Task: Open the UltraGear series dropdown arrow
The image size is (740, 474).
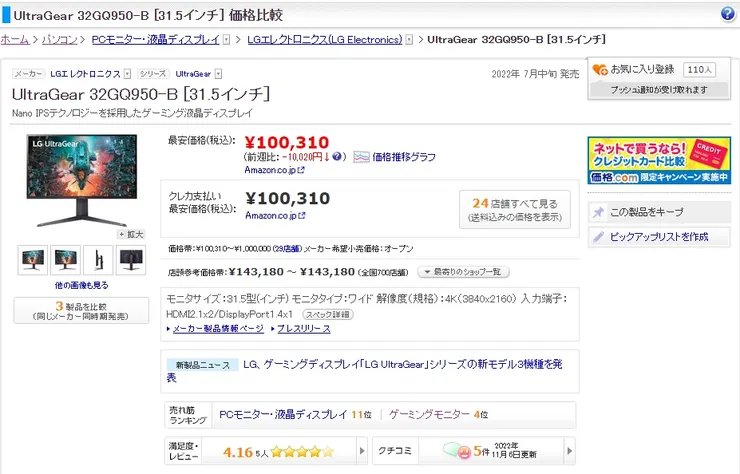Action: [x=218, y=74]
